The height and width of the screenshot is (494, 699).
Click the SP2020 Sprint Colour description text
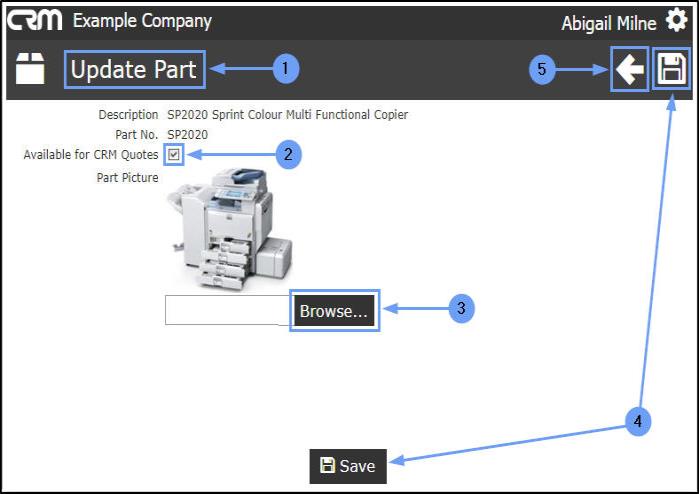pyautogui.click(x=287, y=115)
